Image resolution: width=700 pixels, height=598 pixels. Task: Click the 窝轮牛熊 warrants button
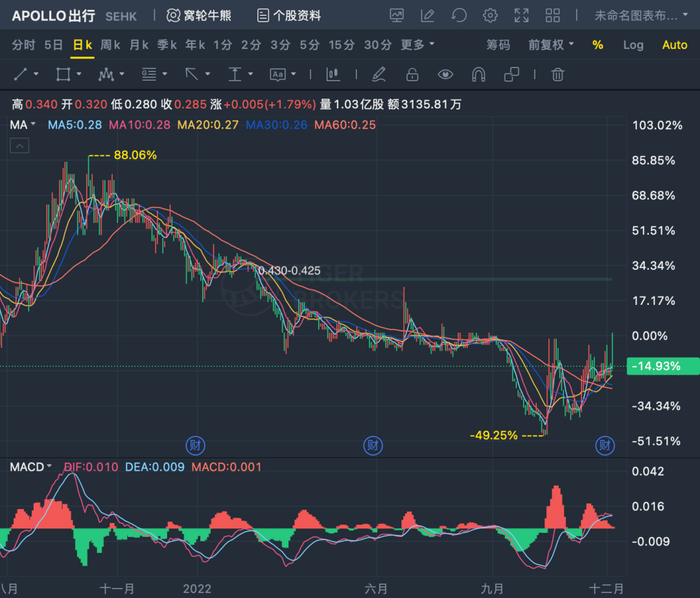click(x=202, y=15)
